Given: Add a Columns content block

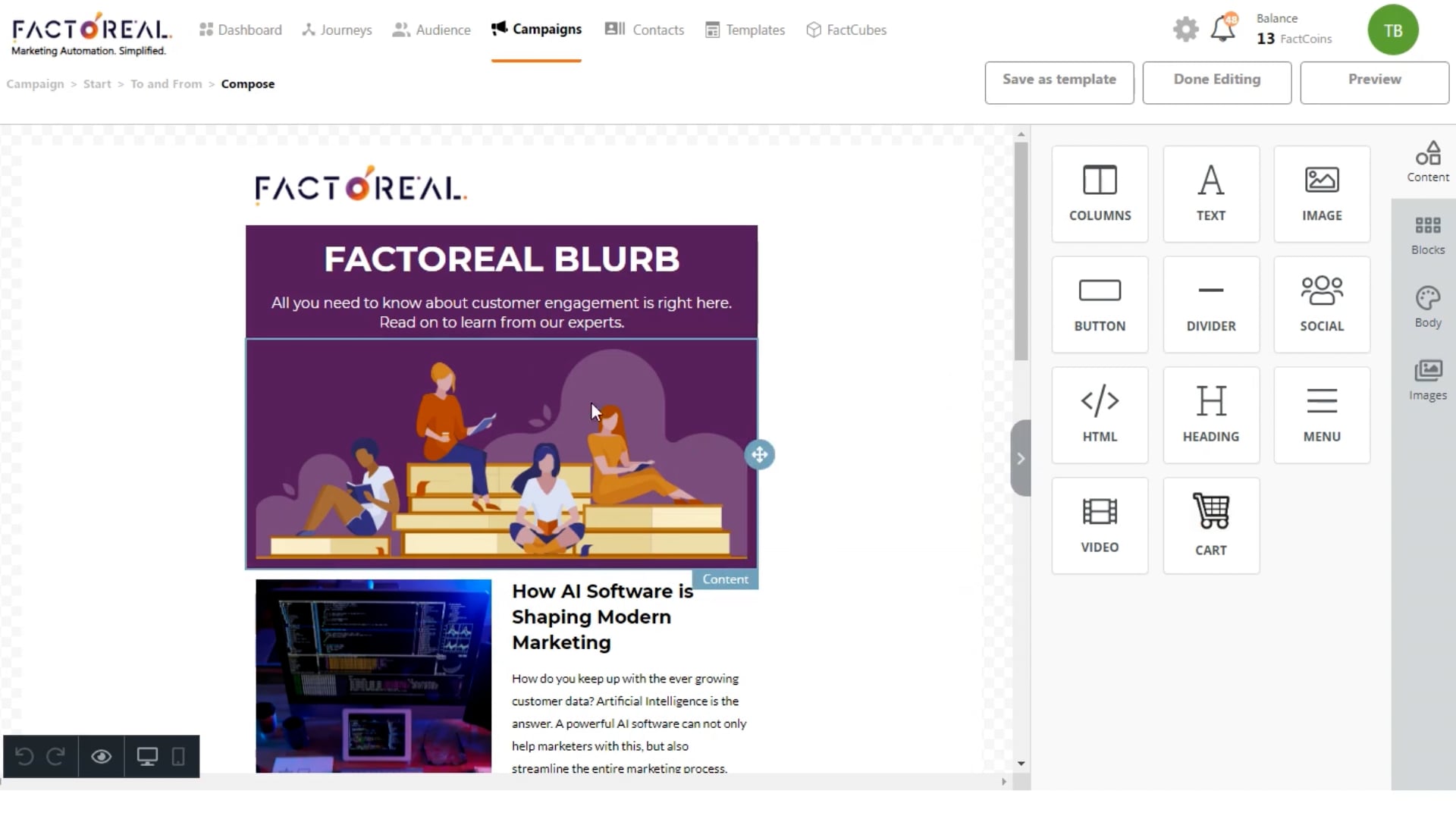Looking at the screenshot, I should 1100,194.
